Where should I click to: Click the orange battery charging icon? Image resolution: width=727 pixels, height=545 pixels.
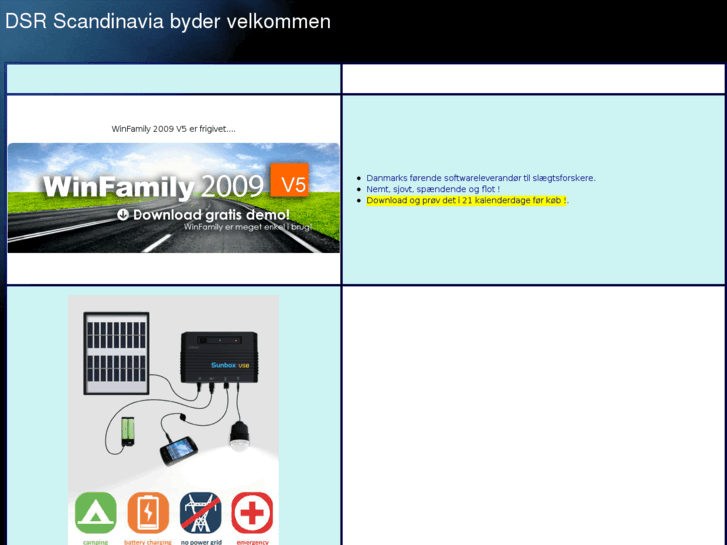tap(148, 513)
